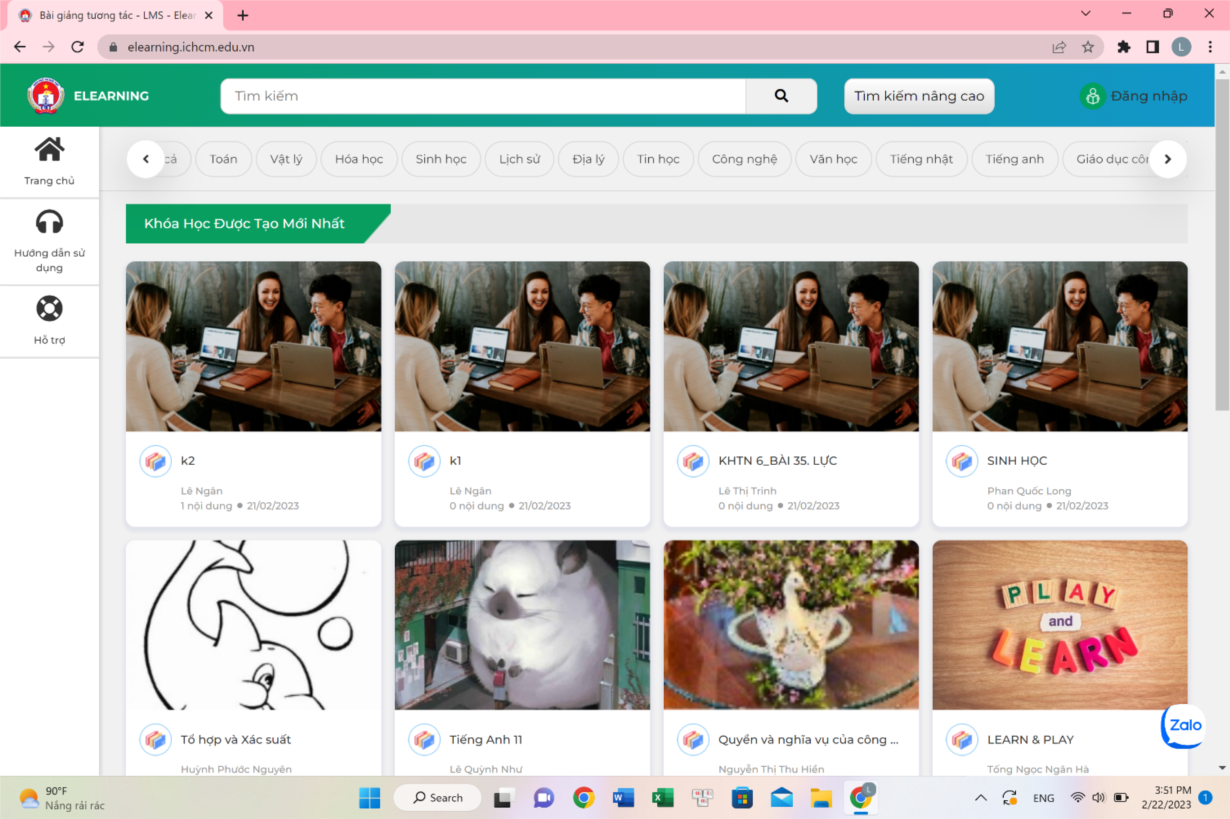Bookmark this page with star icon

click(x=1088, y=47)
